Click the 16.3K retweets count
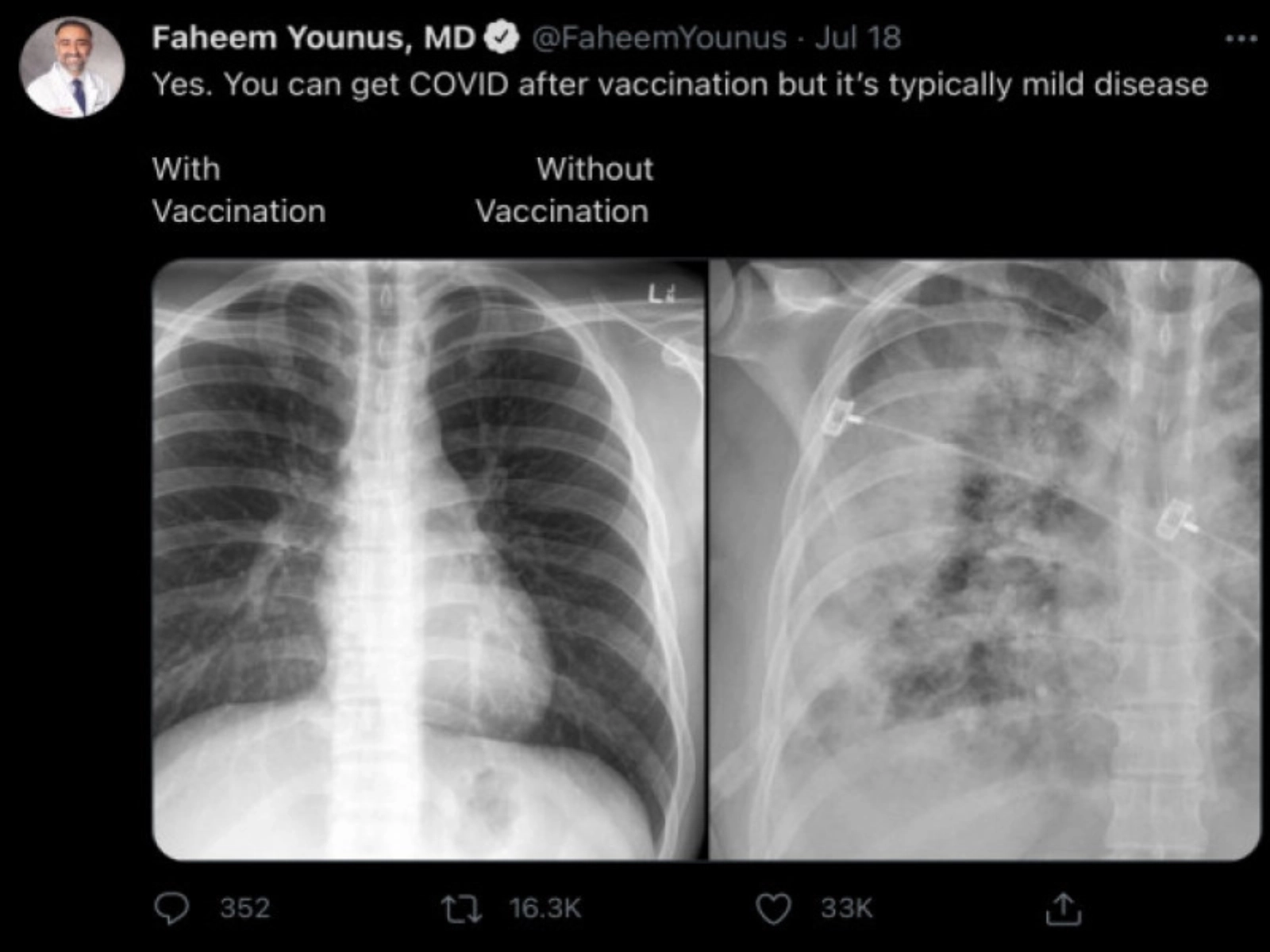 (x=545, y=908)
